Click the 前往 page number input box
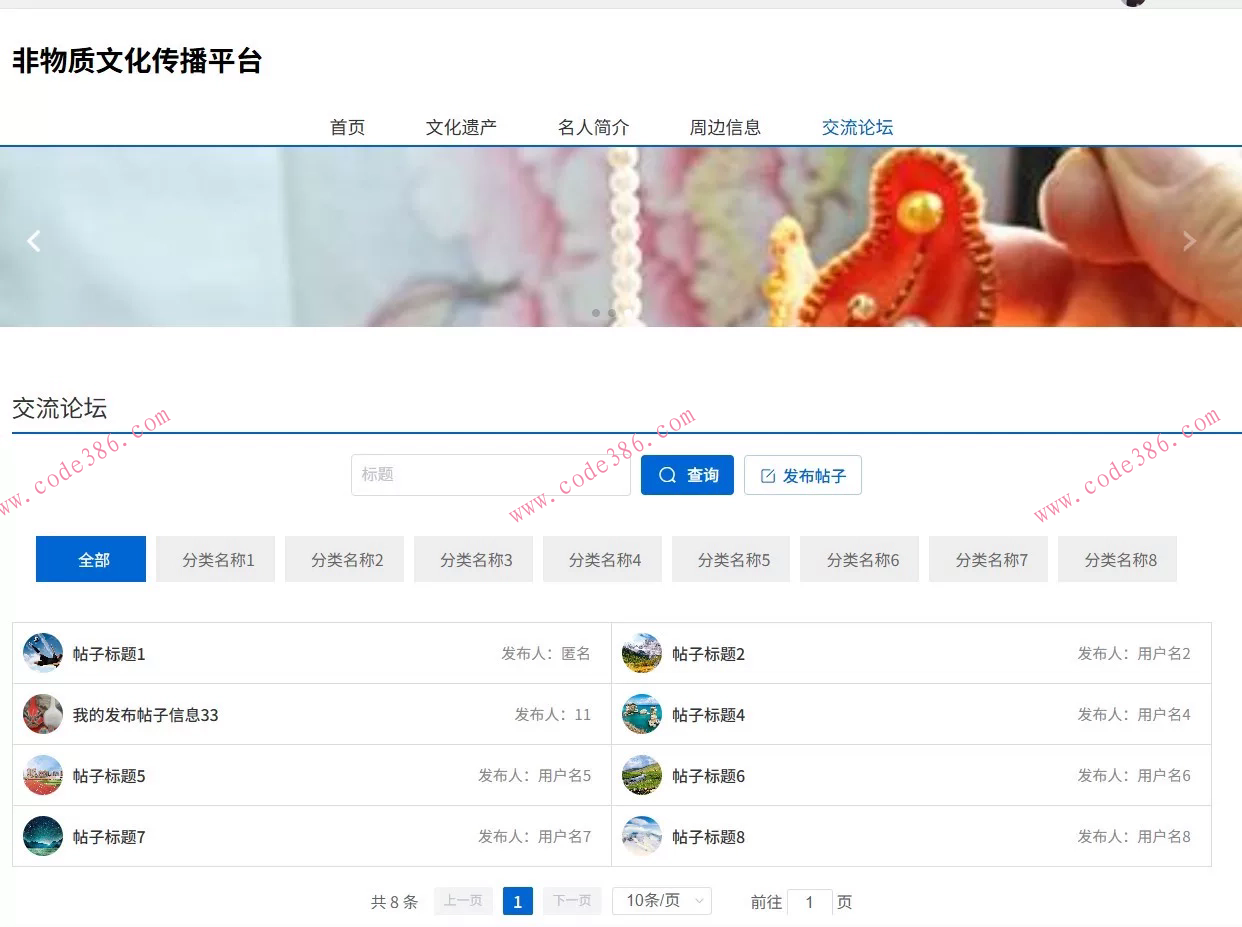Screen dimensions: 1242x927 pyautogui.click(x=809, y=901)
